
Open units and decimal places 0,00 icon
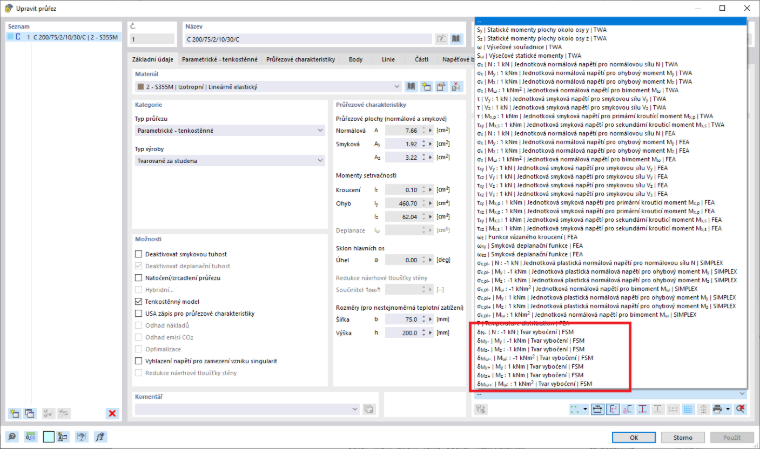(31, 437)
